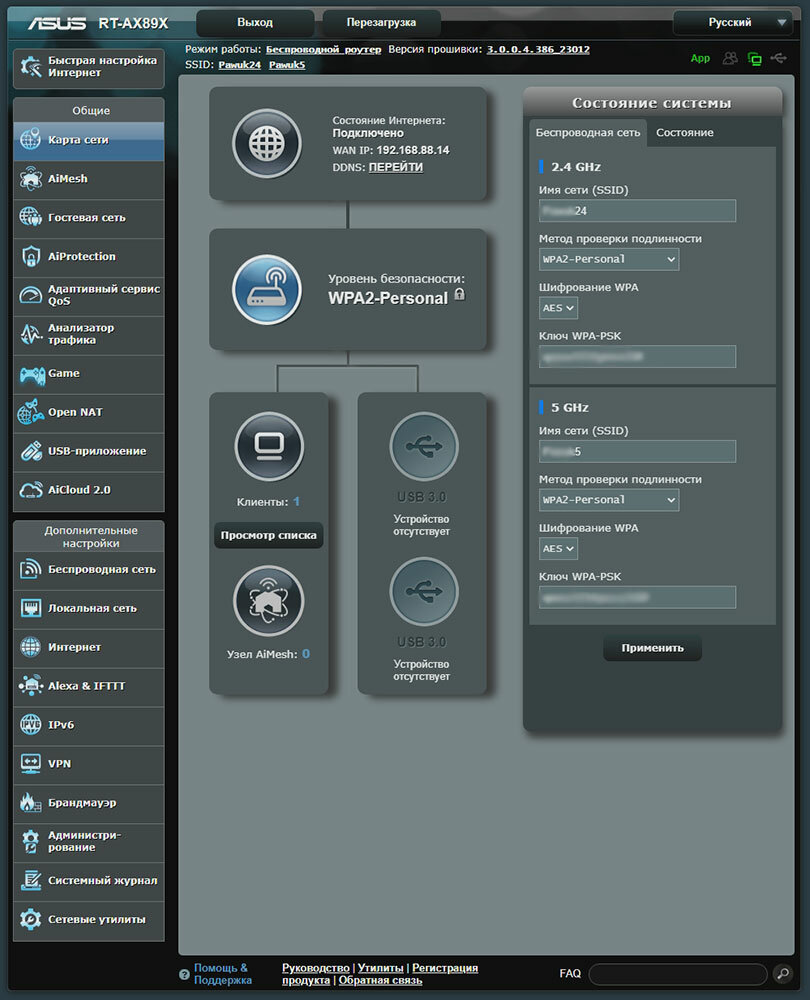Open Administration (Администрирование) page

pyautogui.click(x=89, y=842)
